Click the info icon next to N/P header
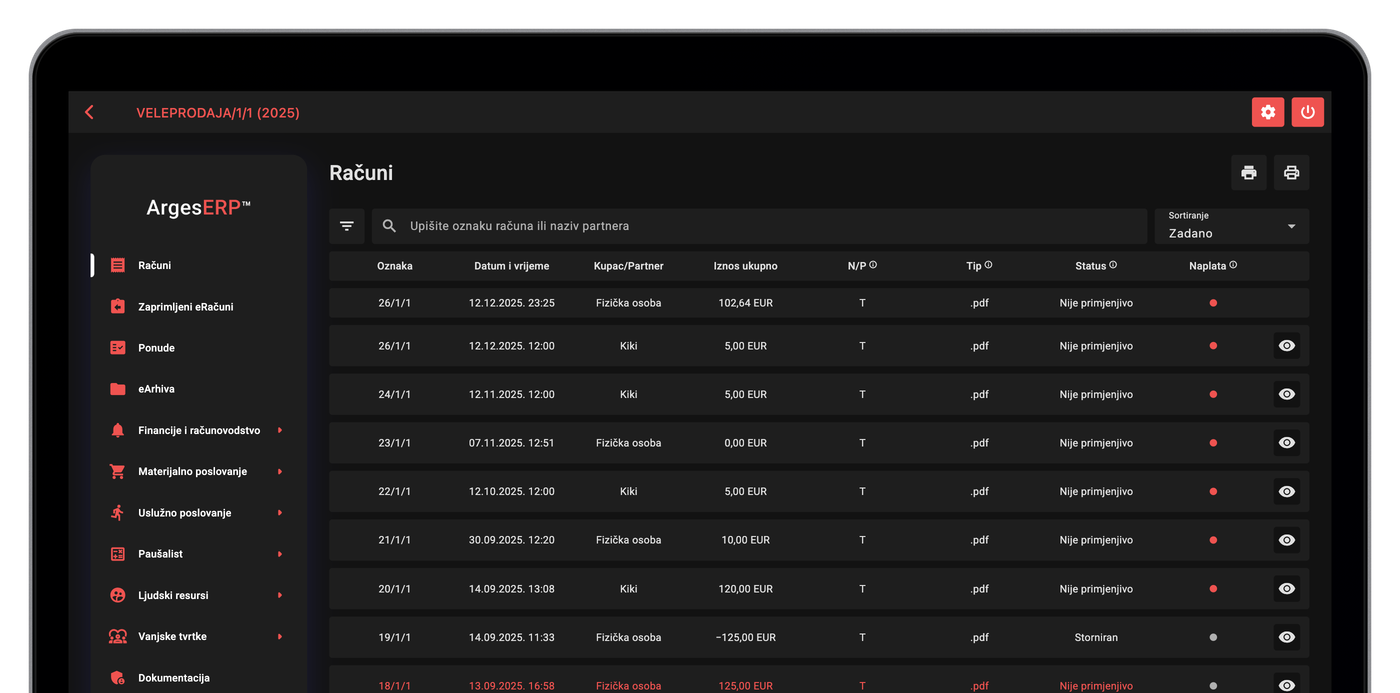The height and width of the screenshot is (693, 1400). (873, 265)
